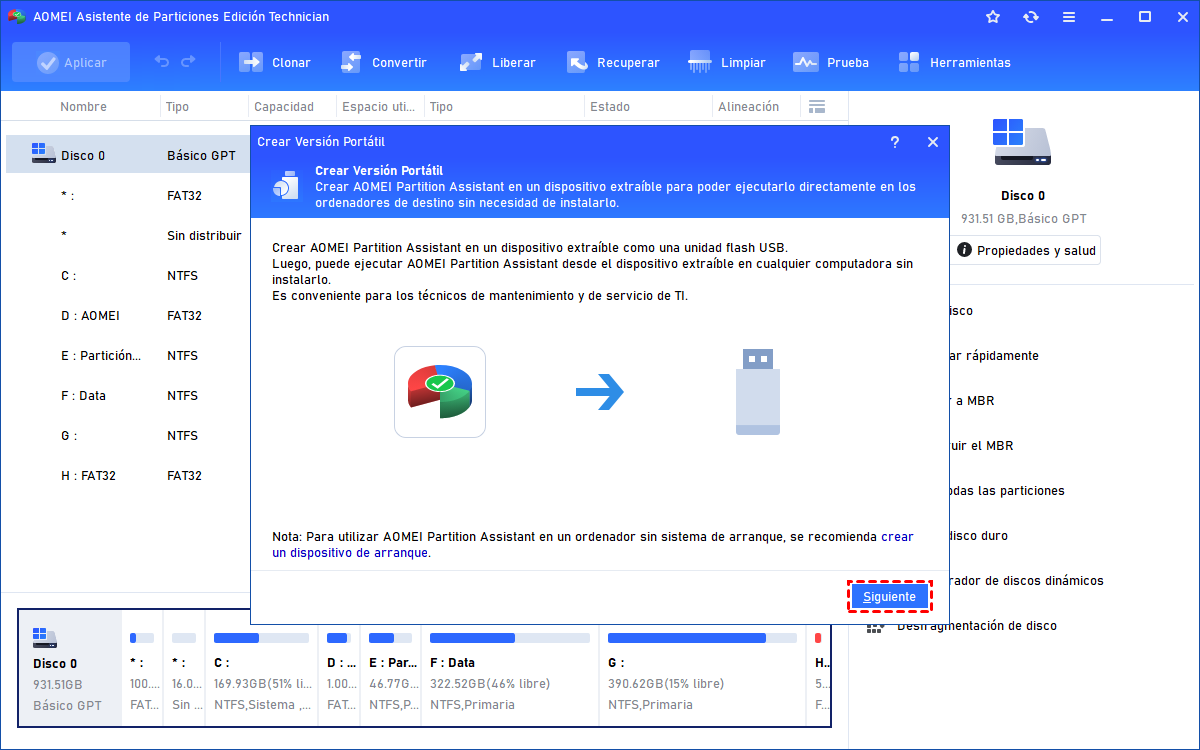The image size is (1200, 750).
Task: Open the Recuperar tool
Action: (612, 62)
